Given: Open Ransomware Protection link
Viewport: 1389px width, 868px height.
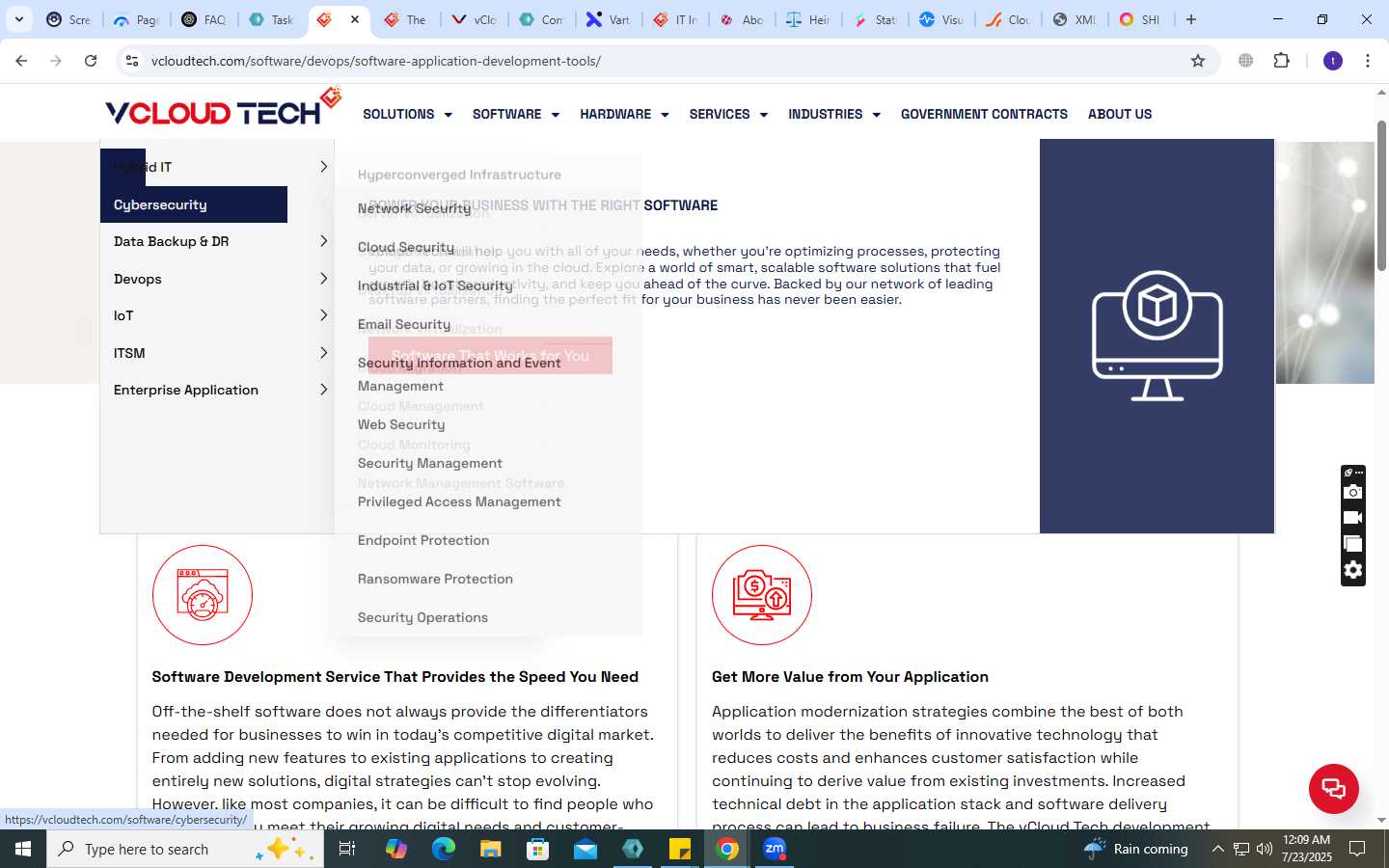Looking at the screenshot, I should click(435, 579).
